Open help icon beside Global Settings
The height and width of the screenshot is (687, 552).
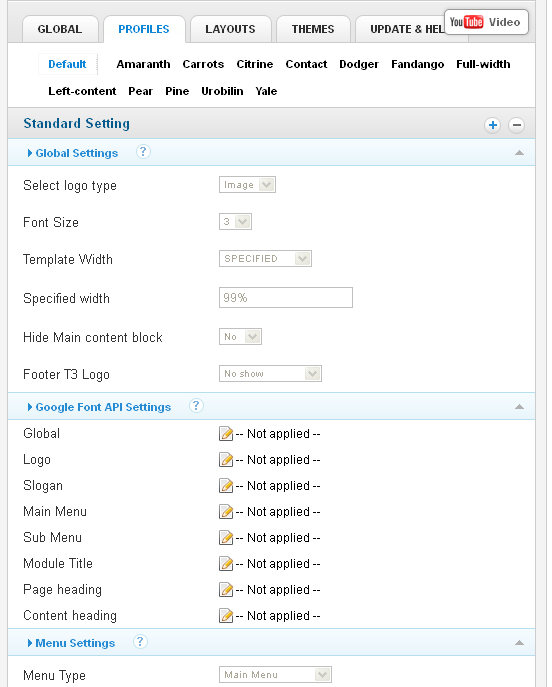143,152
